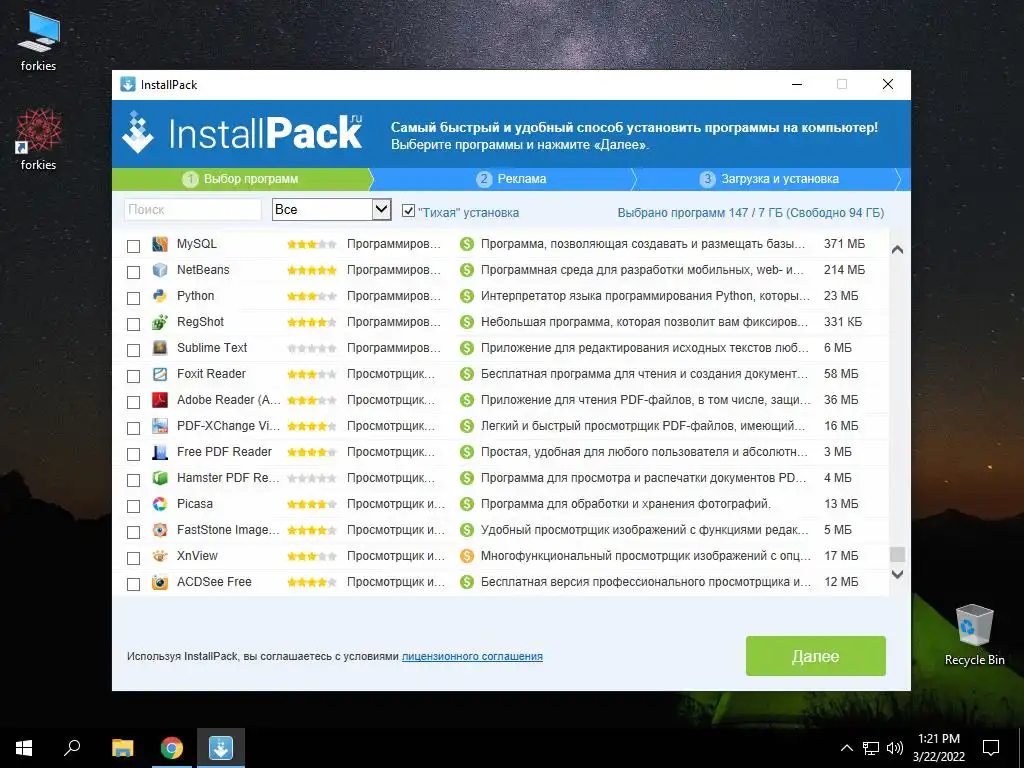This screenshot has height=768, width=1024.
Task: Click the Free PDF Reader icon
Action: point(160,452)
